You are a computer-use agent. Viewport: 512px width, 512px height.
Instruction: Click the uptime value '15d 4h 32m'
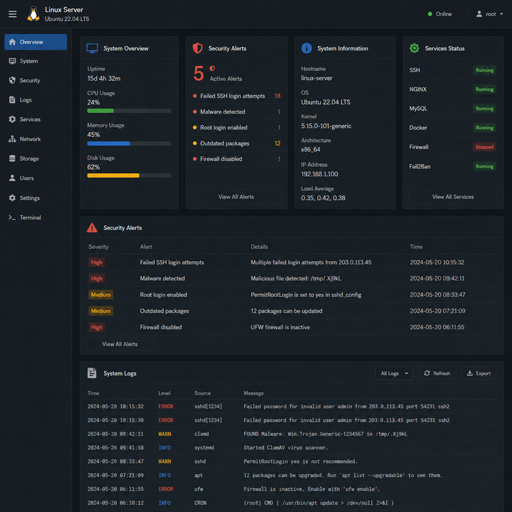pos(104,78)
